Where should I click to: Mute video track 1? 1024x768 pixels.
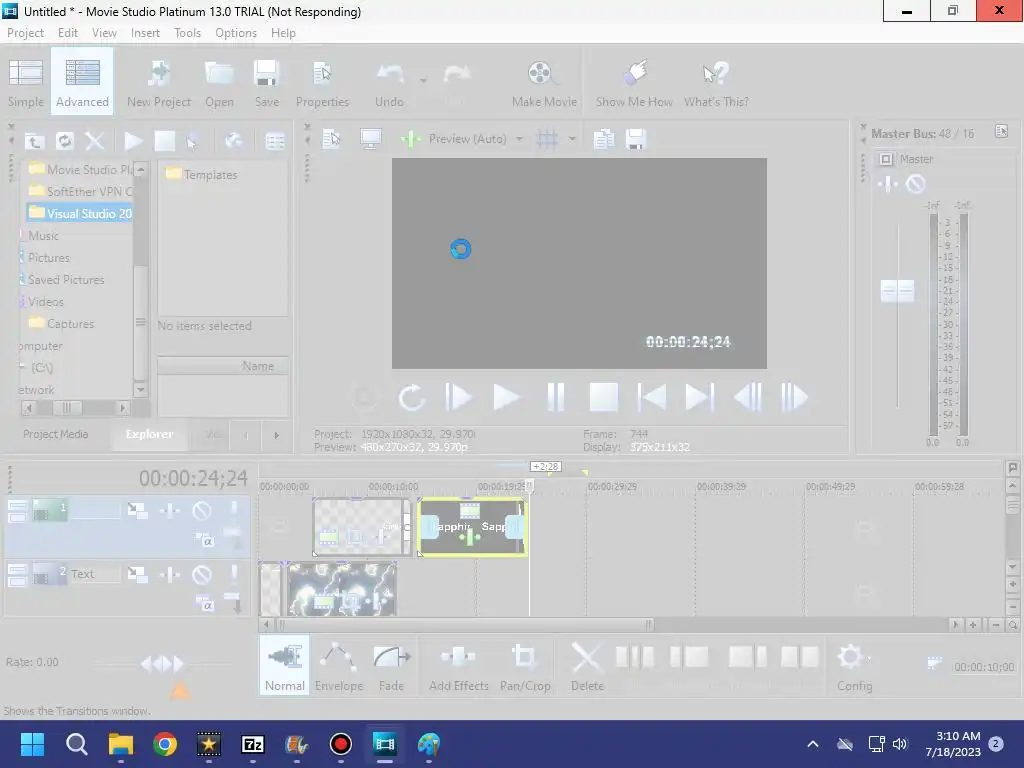point(202,510)
